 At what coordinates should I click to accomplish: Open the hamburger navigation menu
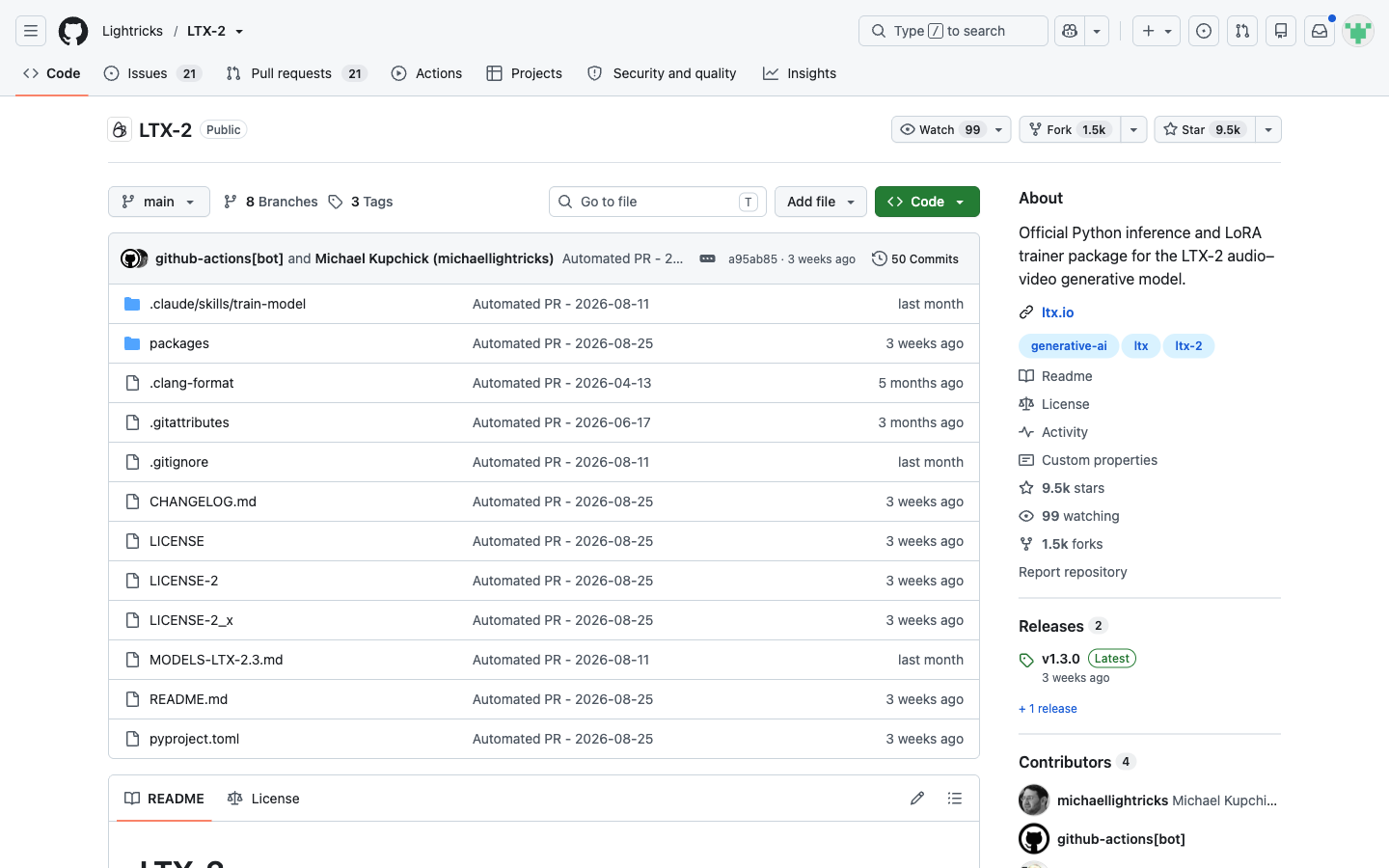click(x=31, y=31)
